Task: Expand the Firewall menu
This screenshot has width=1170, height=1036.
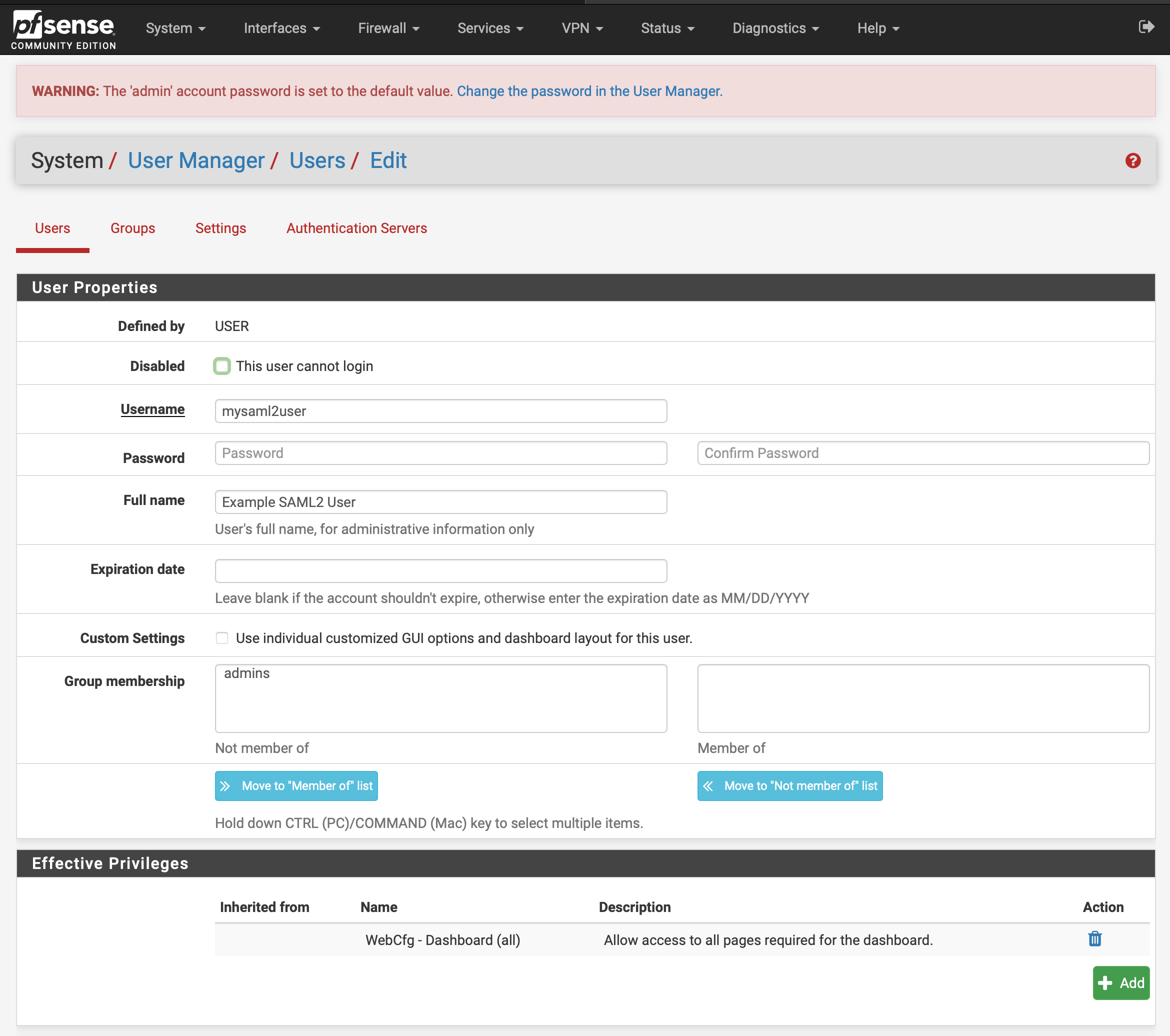Action: click(x=388, y=28)
